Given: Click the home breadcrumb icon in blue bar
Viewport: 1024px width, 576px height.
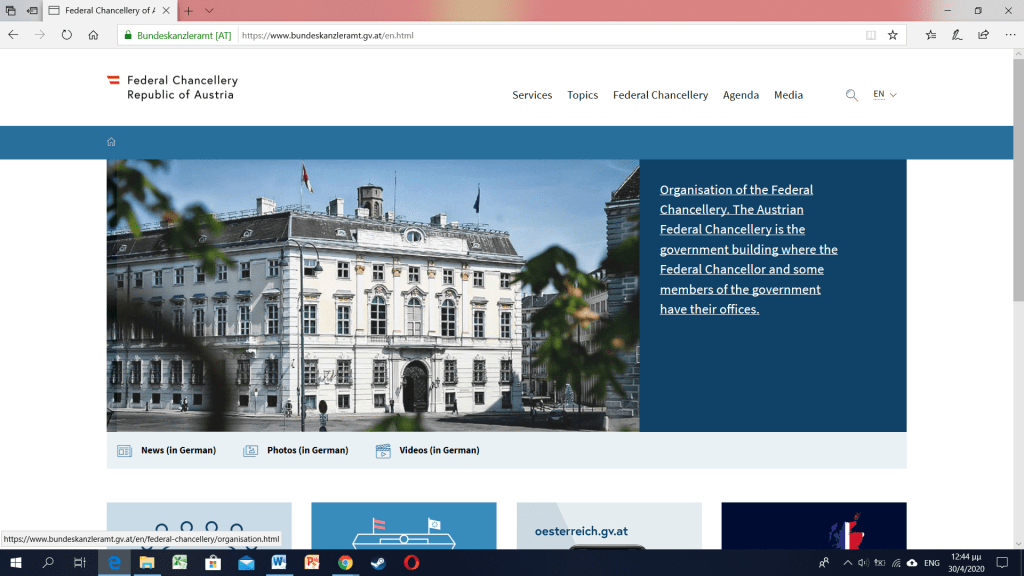Looking at the screenshot, I should pyautogui.click(x=112, y=142).
